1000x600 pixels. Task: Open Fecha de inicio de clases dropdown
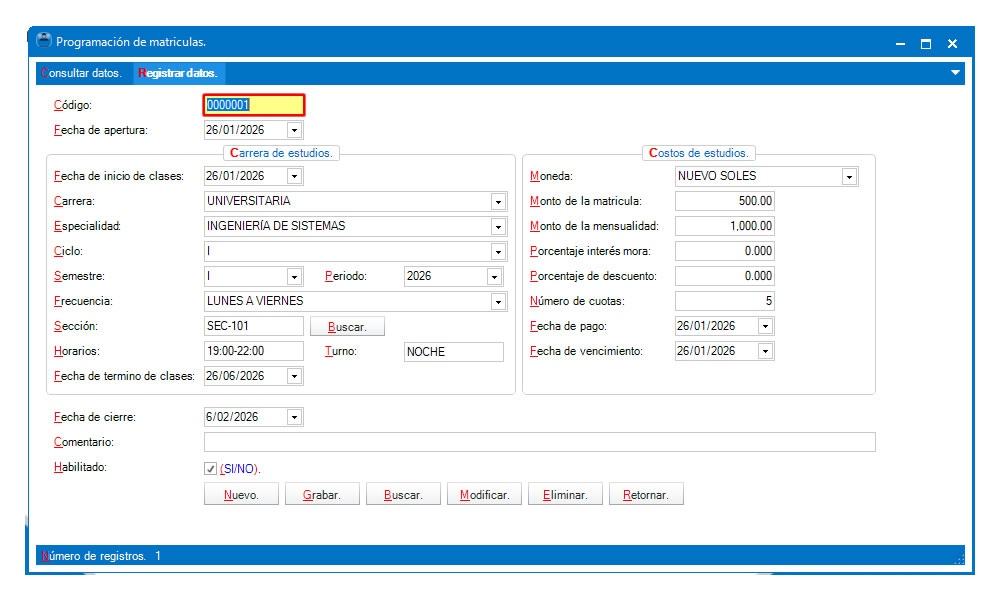tap(294, 176)
